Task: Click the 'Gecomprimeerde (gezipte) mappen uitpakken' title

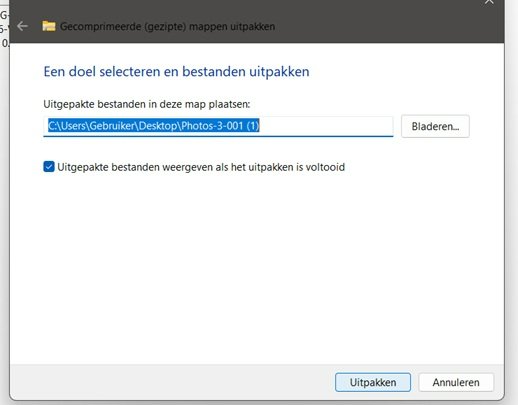Action: click(167, 26)
